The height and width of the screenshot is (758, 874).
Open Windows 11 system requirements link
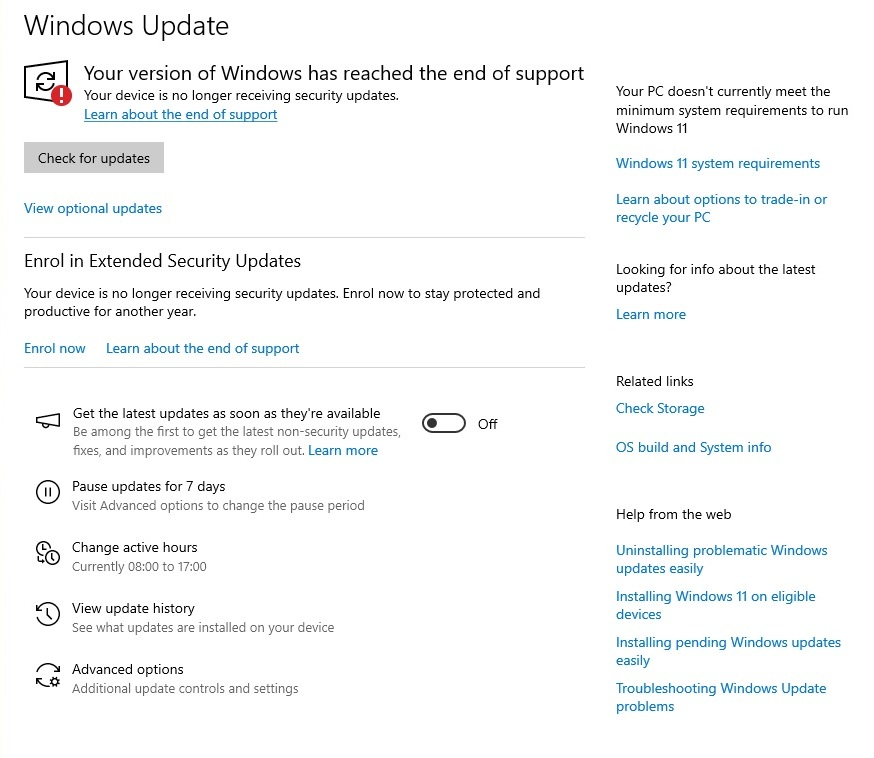(x=718, y=164)
